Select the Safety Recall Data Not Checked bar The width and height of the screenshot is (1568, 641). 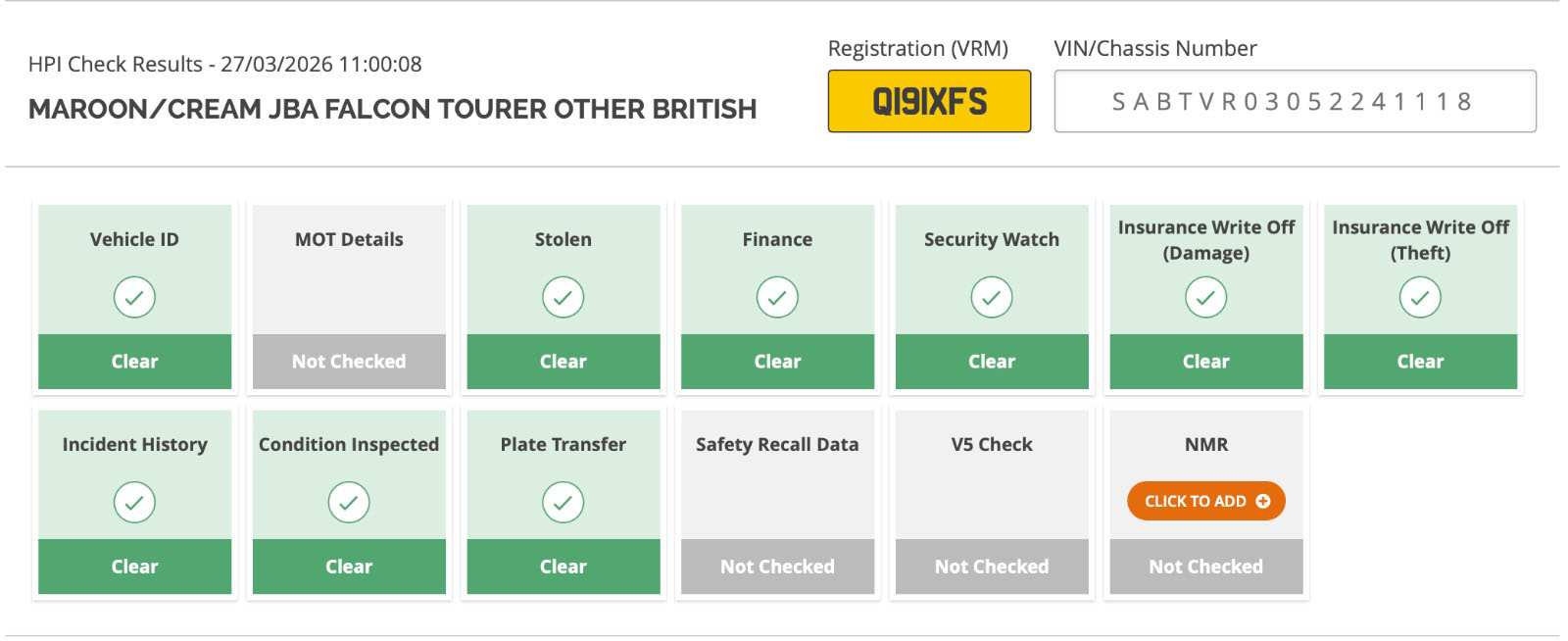tap(777, 567)
